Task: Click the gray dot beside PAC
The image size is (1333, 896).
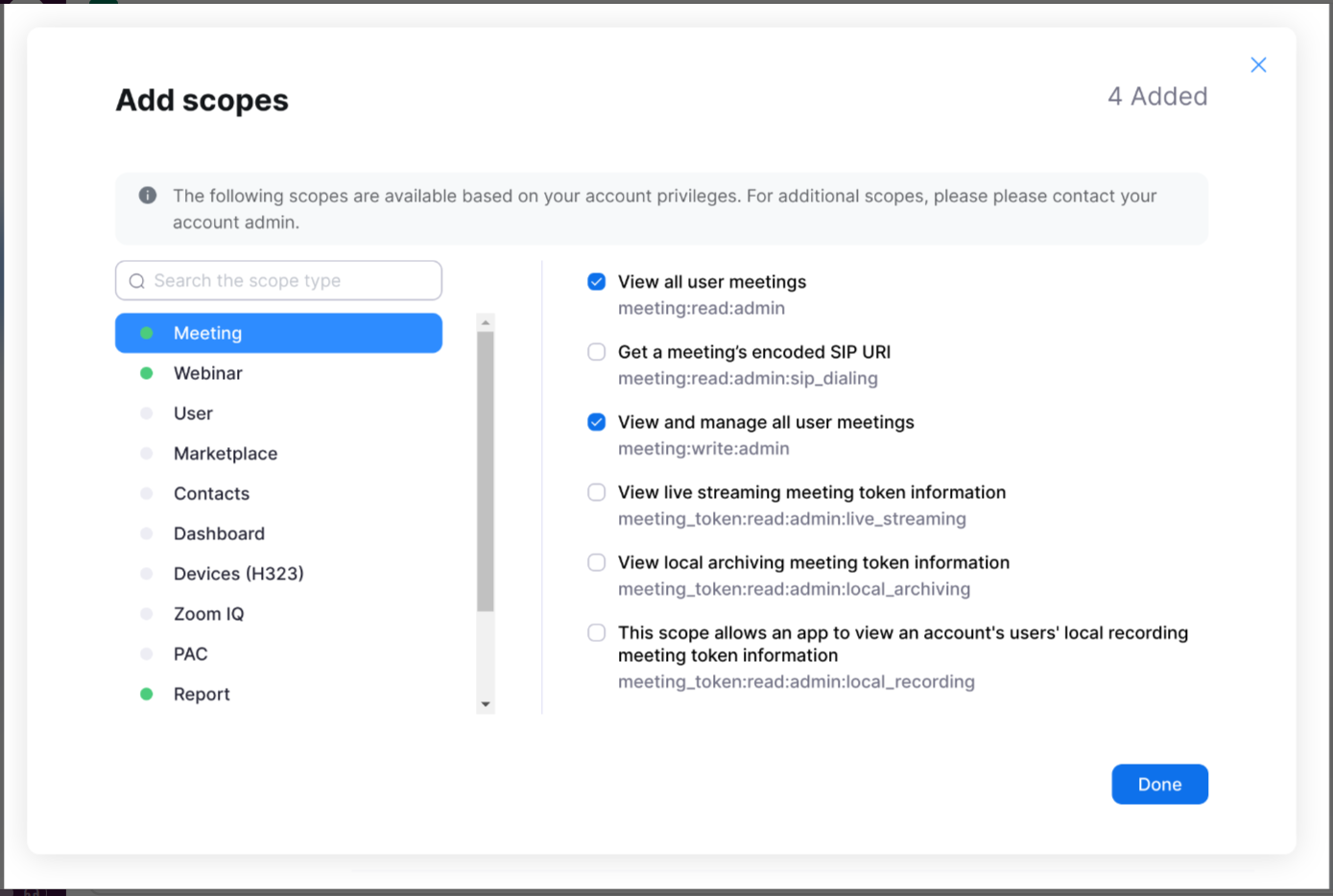Action: tap(147, 654)
